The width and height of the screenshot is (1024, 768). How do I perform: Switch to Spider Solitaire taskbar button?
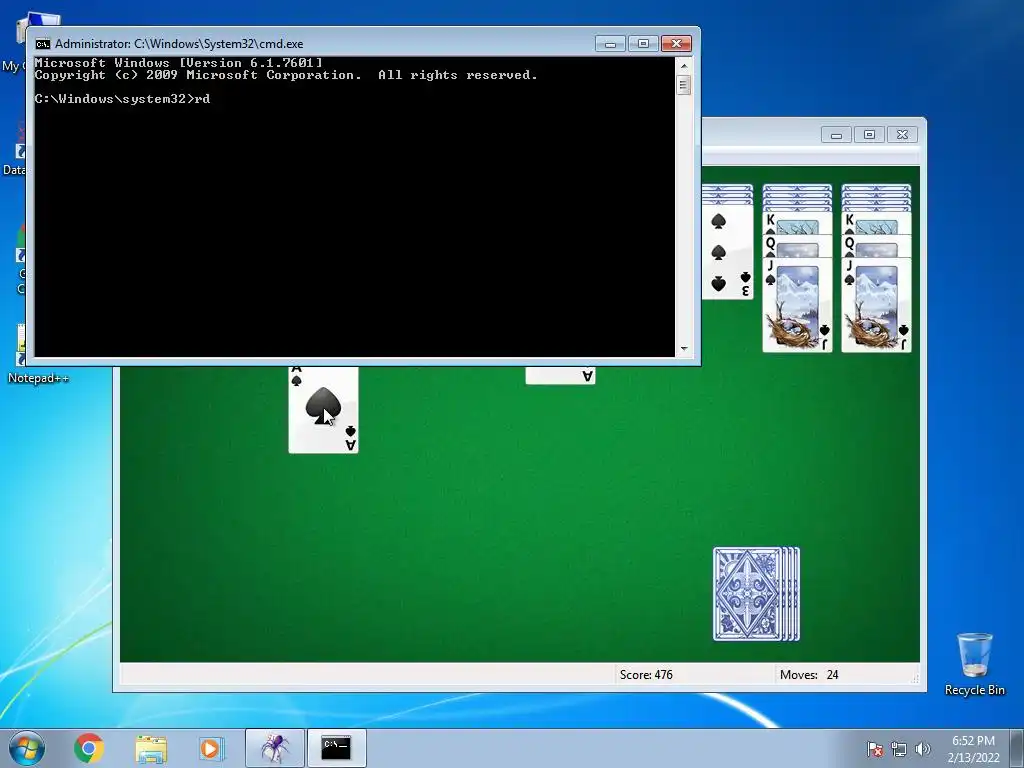coord(274,748)
